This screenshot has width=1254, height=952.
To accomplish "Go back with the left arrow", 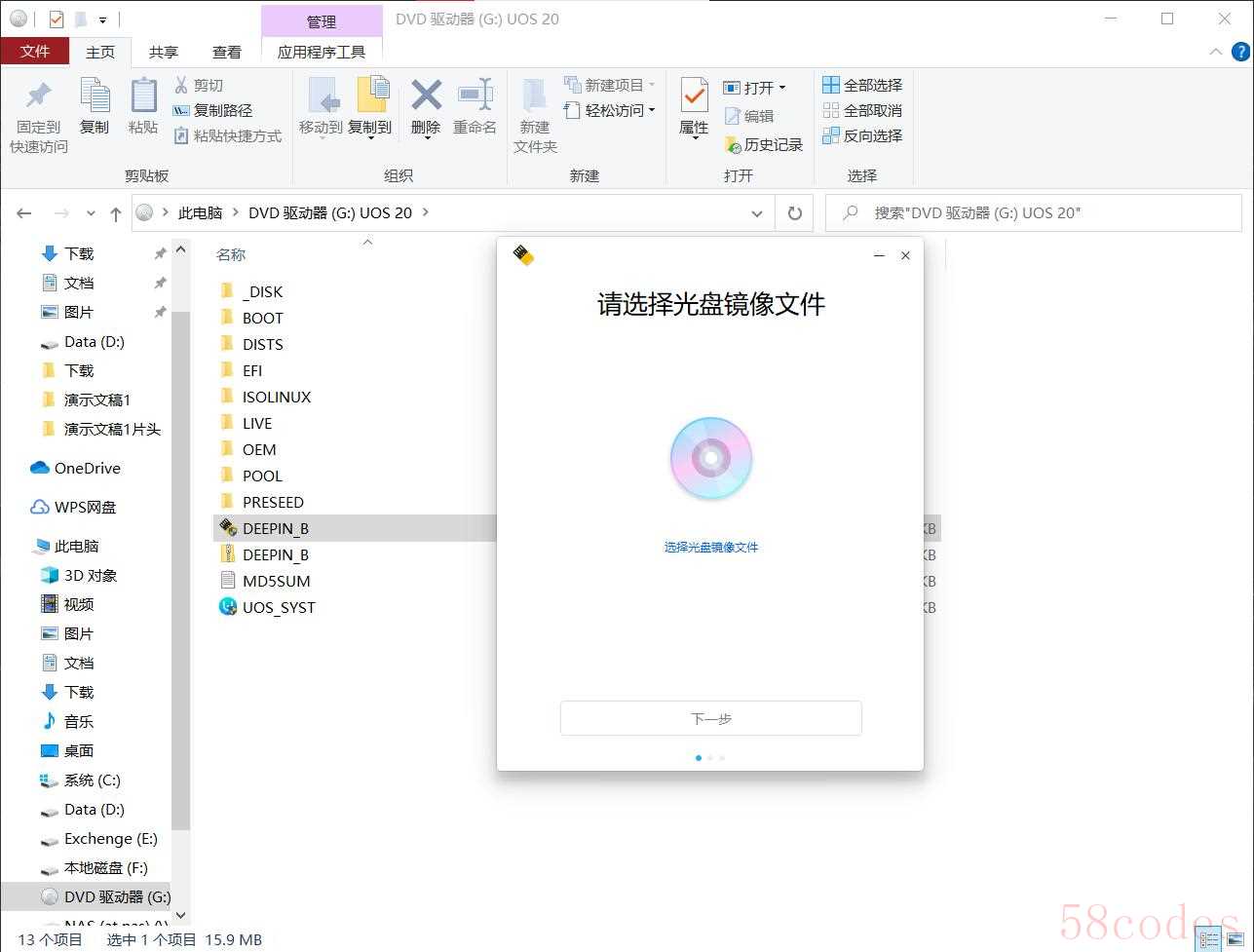I will coord(24,212).
